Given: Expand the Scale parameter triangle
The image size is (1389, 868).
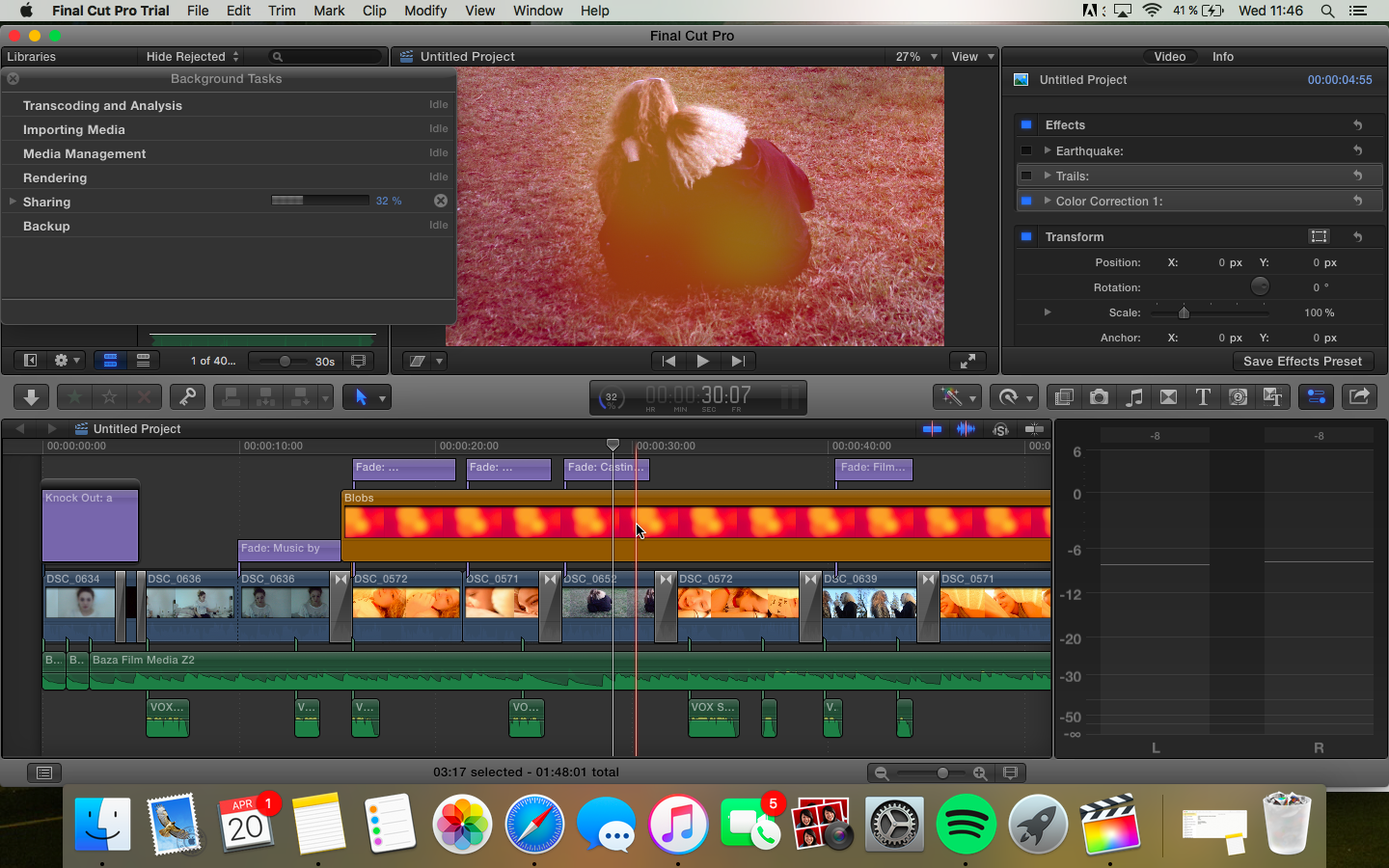Looking at the screenshot, I should coord(1048,312).
